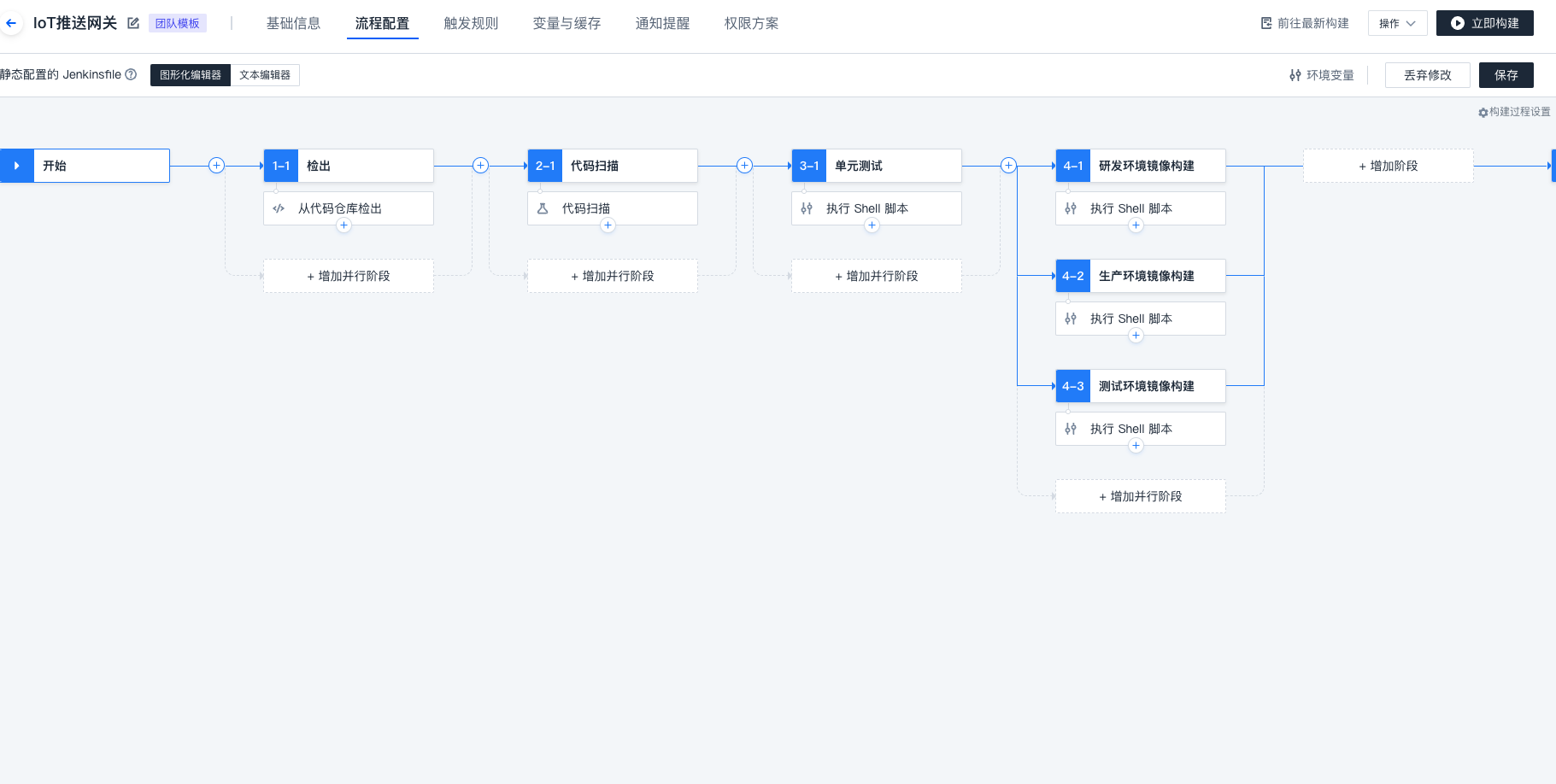Select stage 4-3 测试环境镜像构建

1141,386
